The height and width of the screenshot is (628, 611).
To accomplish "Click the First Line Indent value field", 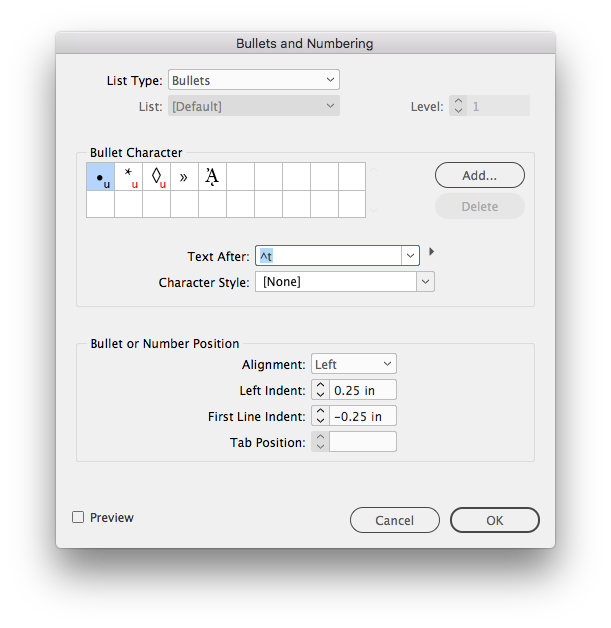I will [362, 416].
